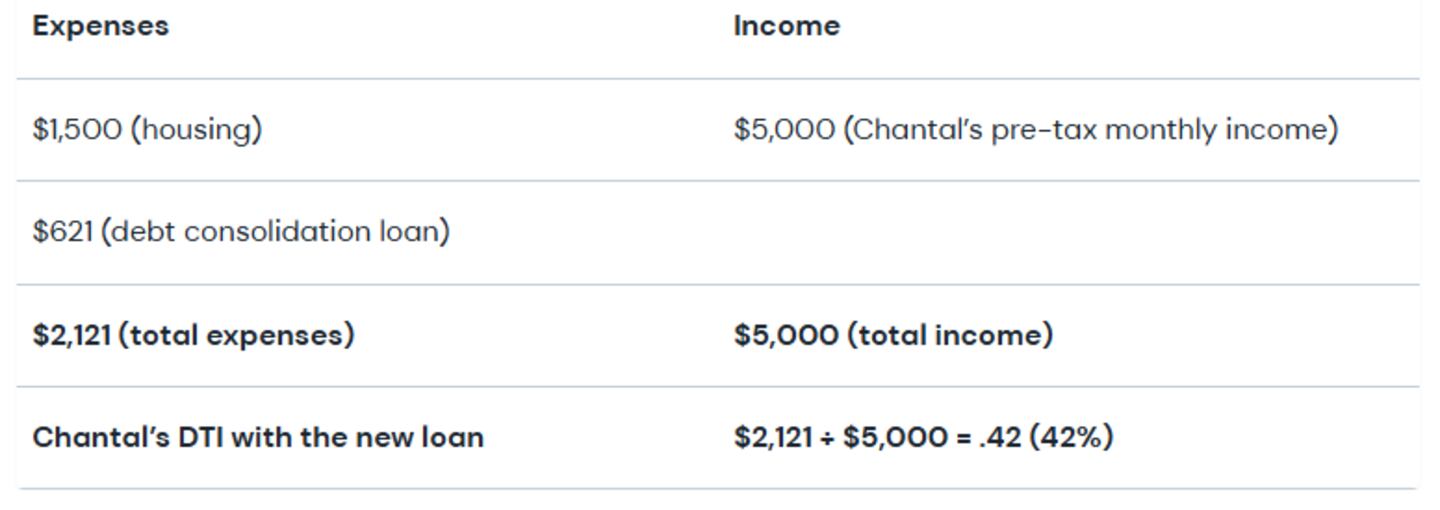This screenshot has height=510, width=1440.
Task: Click the $621 debt consolidation loan cell
Action: [241, 232]
